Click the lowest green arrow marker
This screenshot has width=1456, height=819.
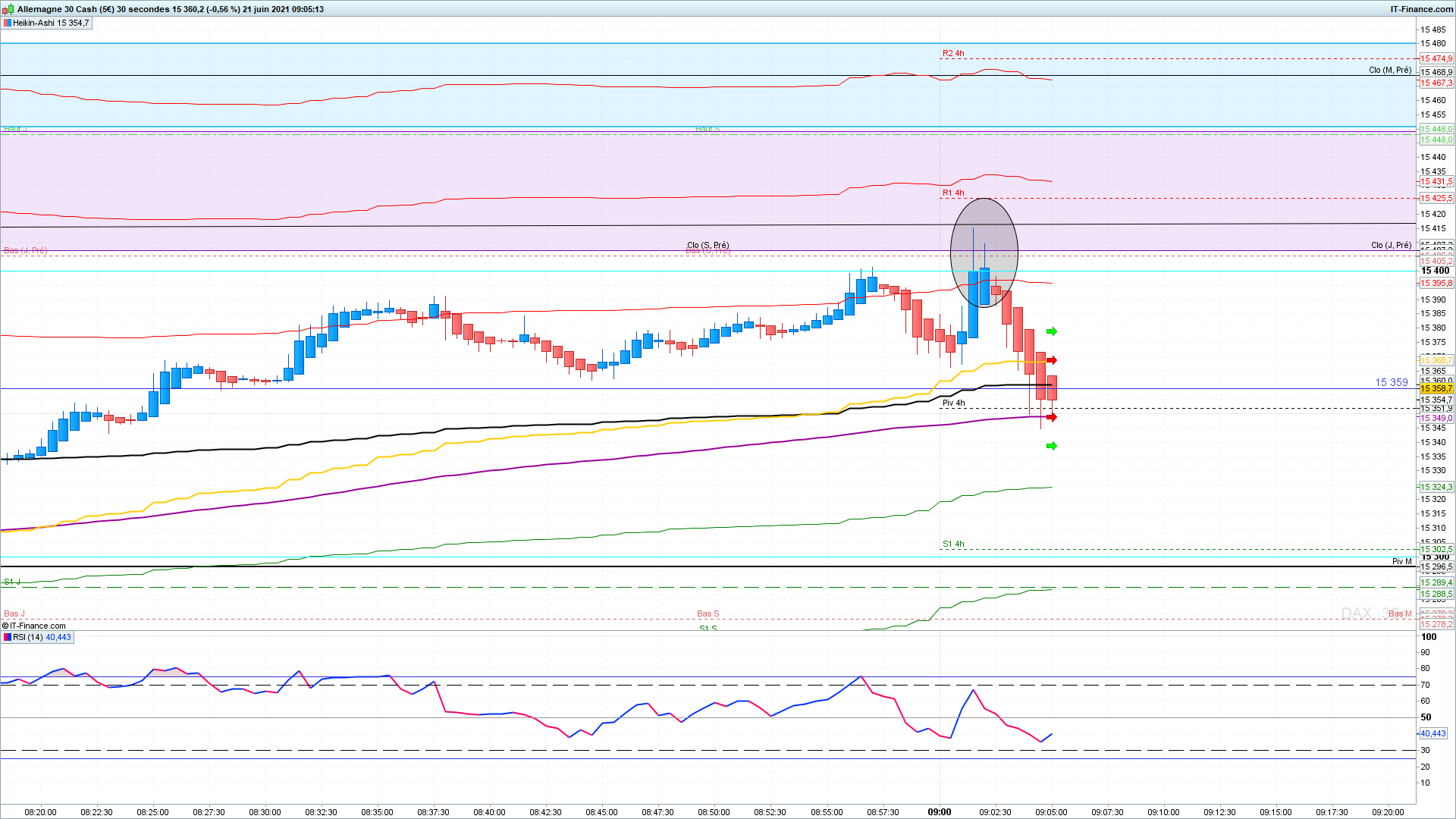[1052, 446]
